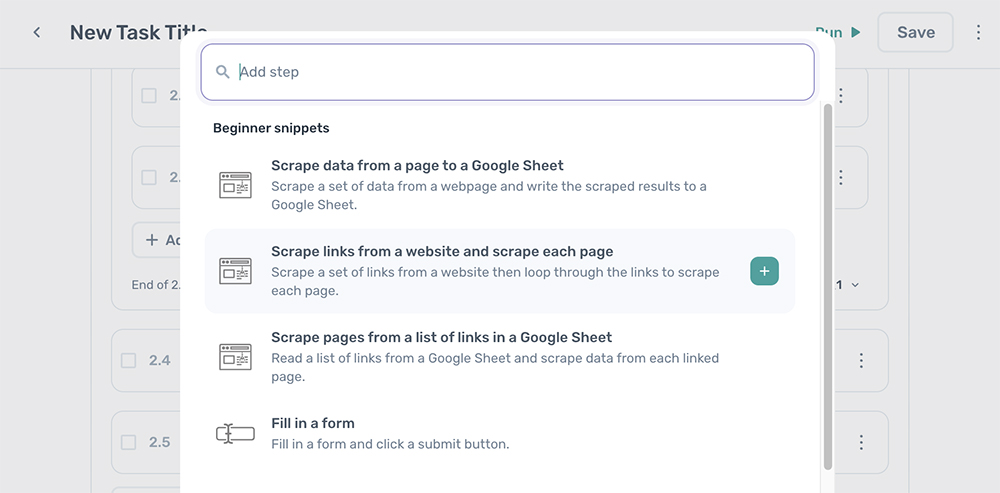1000x493 pixels.
Task: Click the 'Beginner snippets' heading
Action: coord(271,128)
